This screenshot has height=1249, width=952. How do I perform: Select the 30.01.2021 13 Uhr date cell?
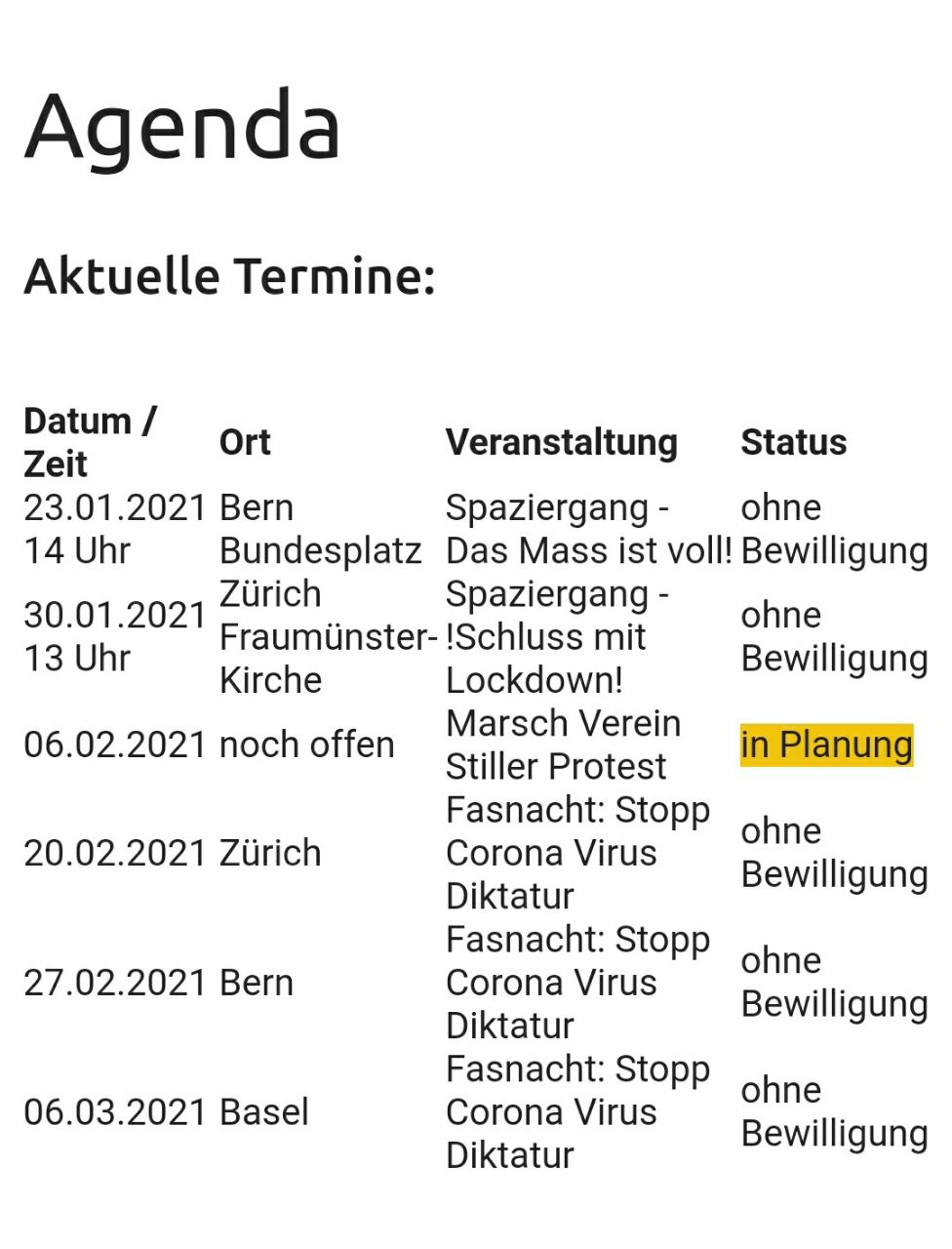tap(115, 636)
